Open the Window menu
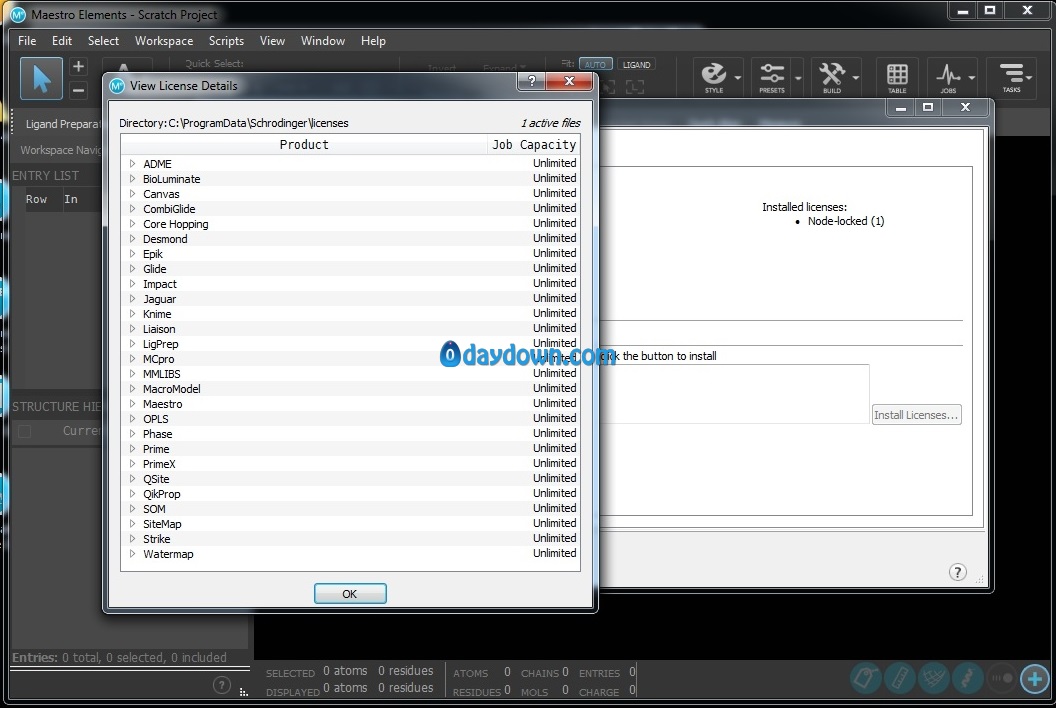The width and height of the screenshot is (1056, 708). point(323,40)
